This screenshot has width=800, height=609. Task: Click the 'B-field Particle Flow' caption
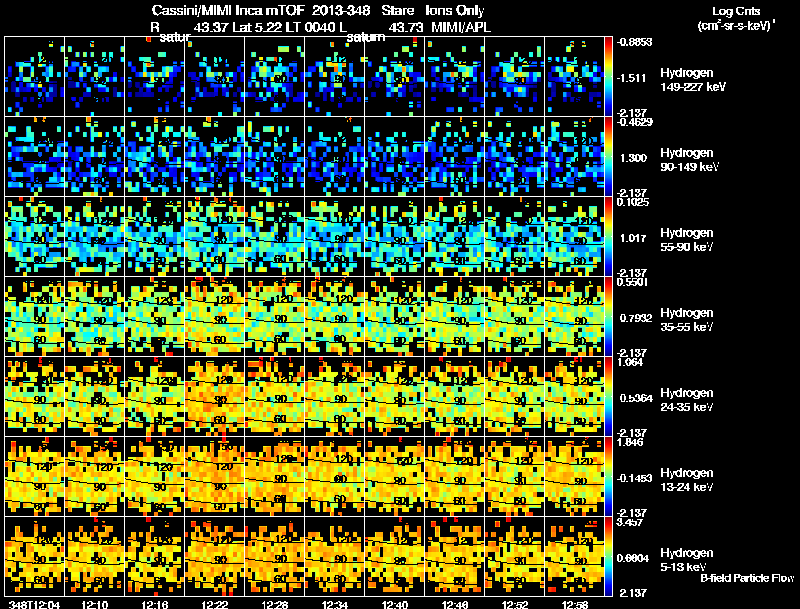747,578
